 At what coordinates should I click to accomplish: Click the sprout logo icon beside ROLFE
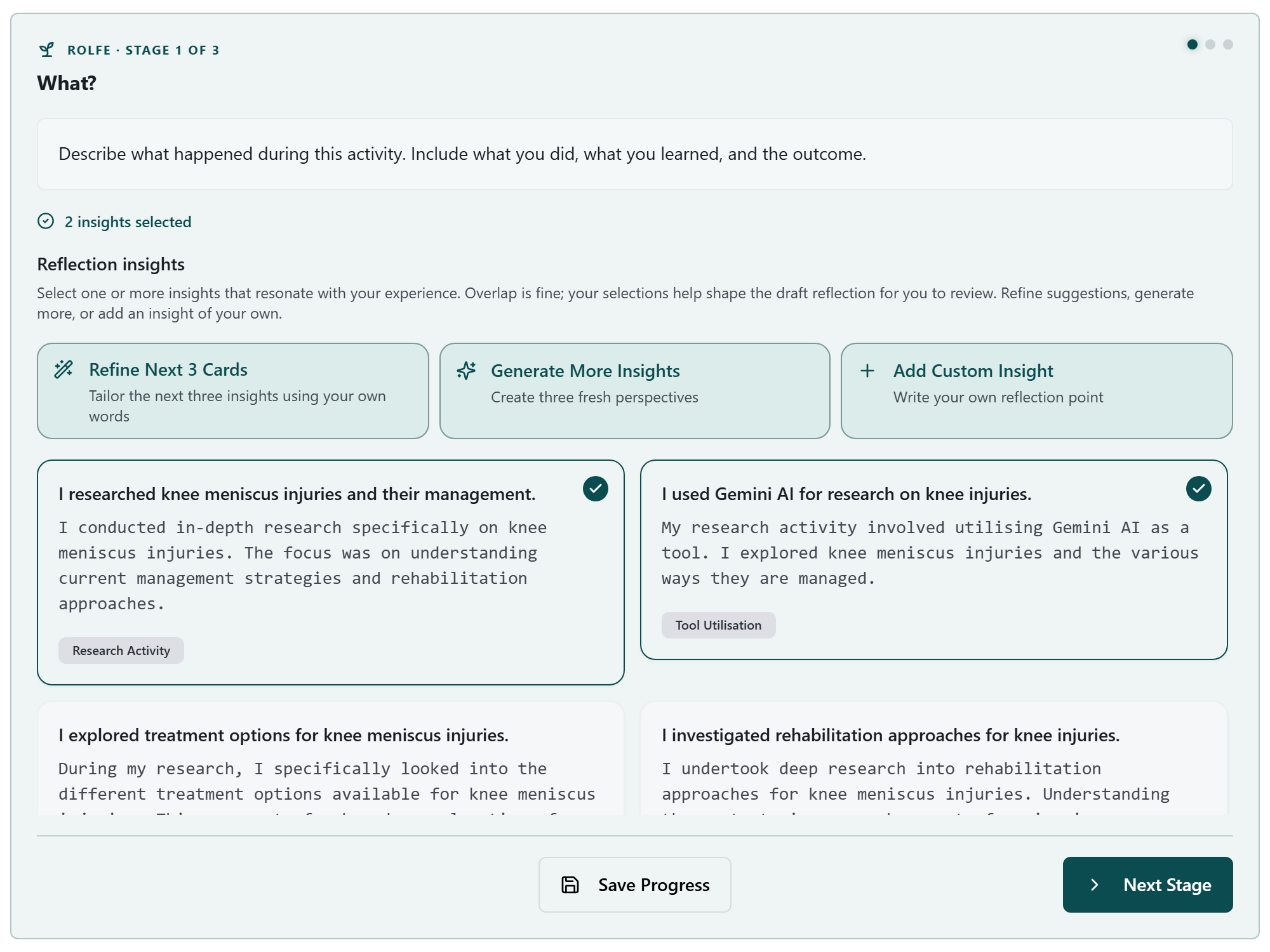click(x=46, y=50)
